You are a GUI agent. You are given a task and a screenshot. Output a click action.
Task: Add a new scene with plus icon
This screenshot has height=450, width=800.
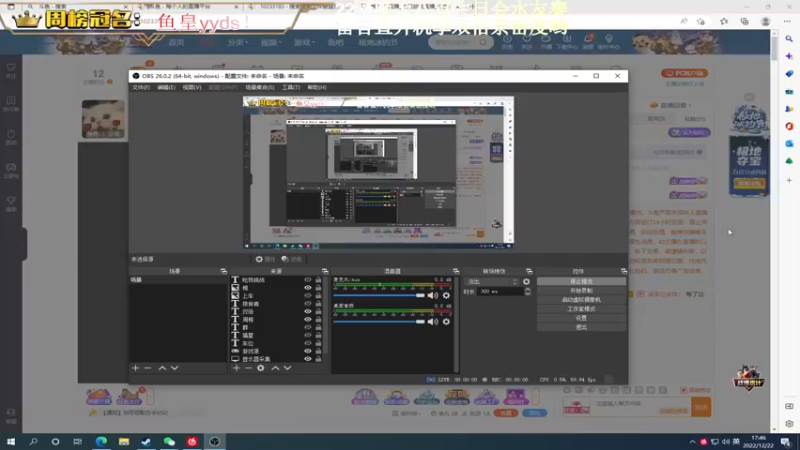[x=135, y=368]
